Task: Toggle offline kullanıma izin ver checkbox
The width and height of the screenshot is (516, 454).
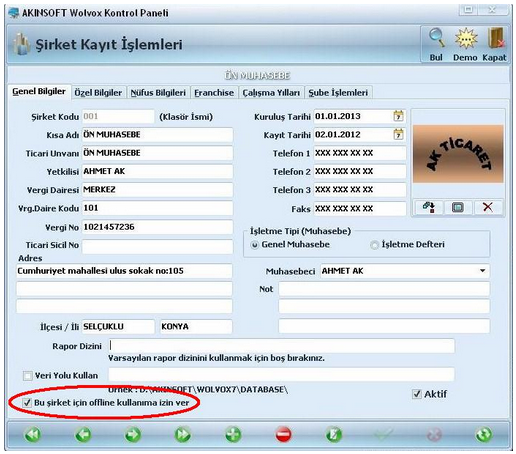Action: pyautogui.click(x=27, y=403)
